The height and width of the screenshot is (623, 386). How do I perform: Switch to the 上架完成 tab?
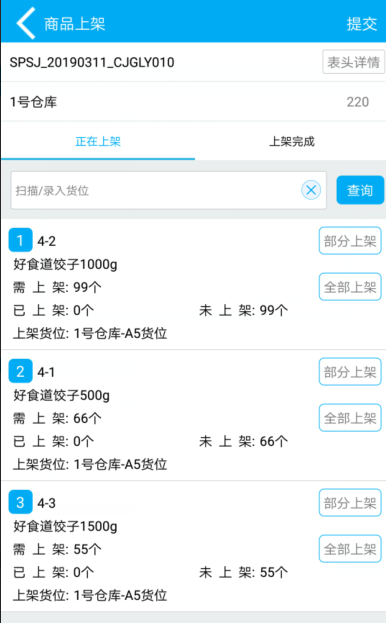click(x=291, y=141)
